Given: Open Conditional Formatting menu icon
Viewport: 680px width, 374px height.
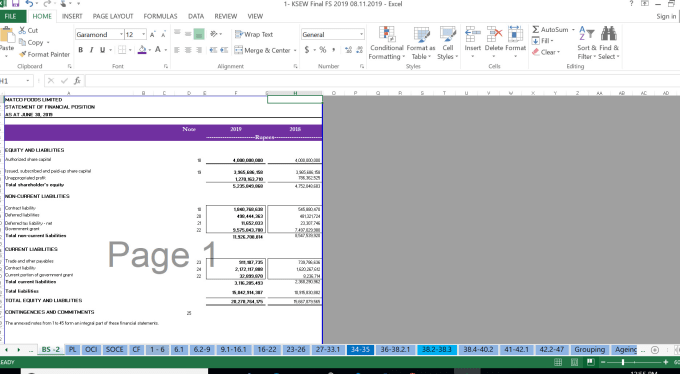Looking at the screenshot, I should [386, 34].
